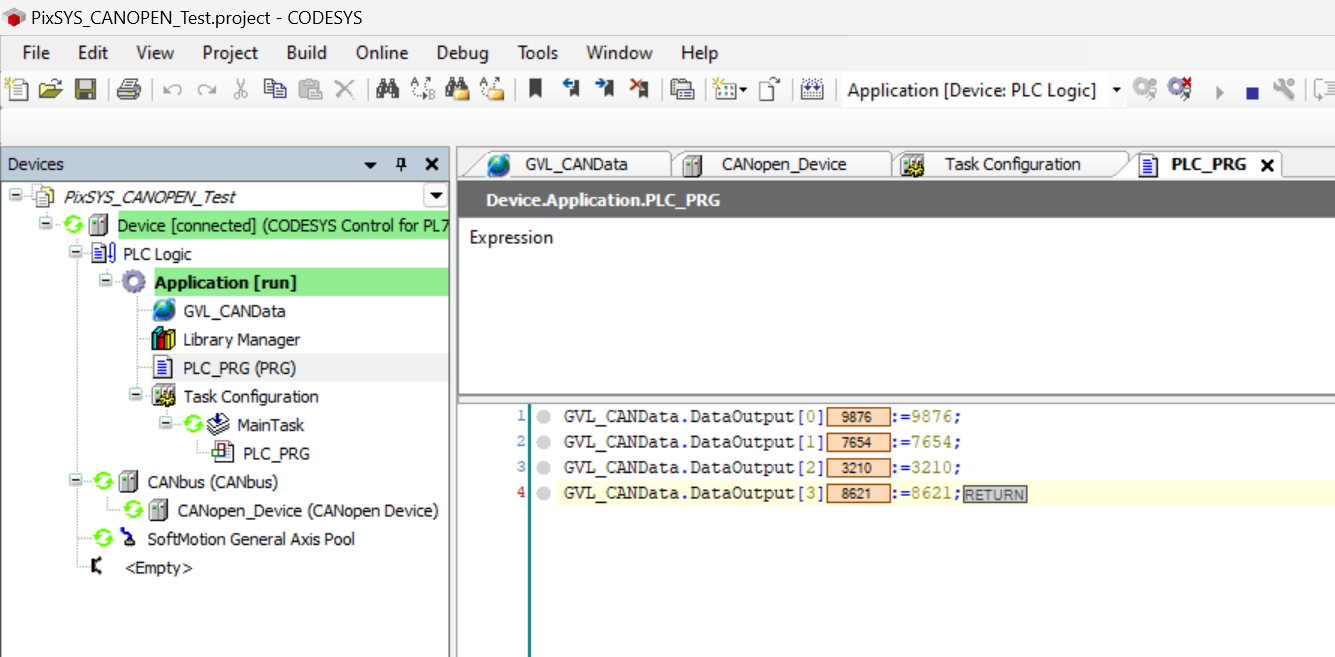Click the blue Stop square icon
1335x657 pixels.
[x=1252, y=92]
